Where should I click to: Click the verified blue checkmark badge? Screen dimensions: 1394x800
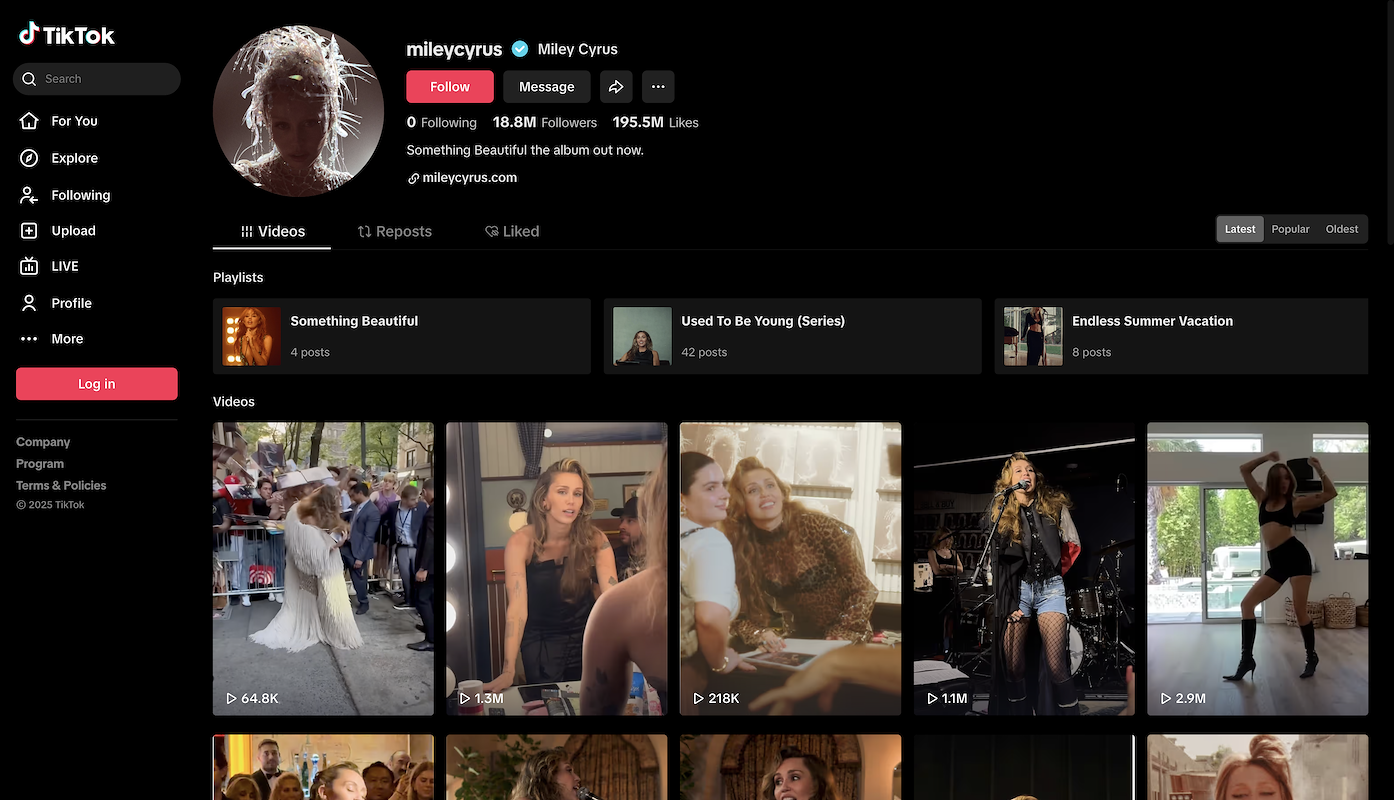(x=520, y=49)
